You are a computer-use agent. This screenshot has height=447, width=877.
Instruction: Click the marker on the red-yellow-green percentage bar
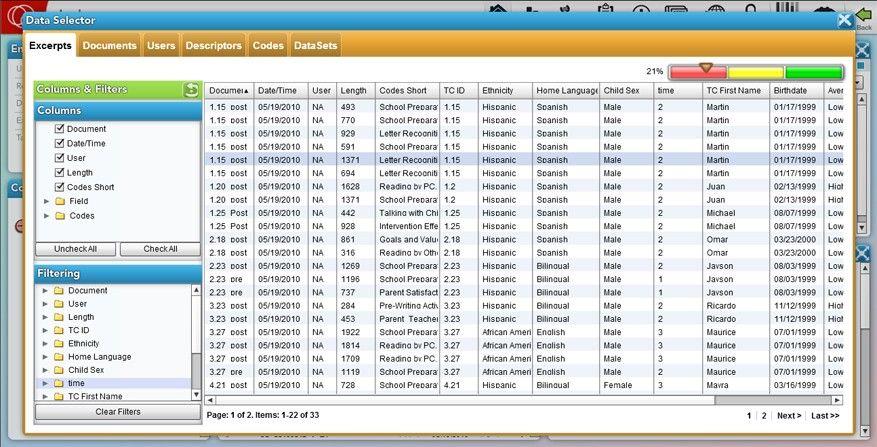706,68
